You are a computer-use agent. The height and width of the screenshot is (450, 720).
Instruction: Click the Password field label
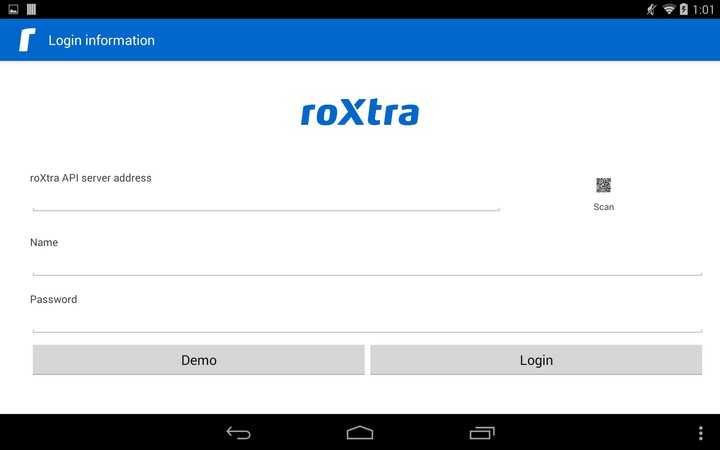point(53,299)
